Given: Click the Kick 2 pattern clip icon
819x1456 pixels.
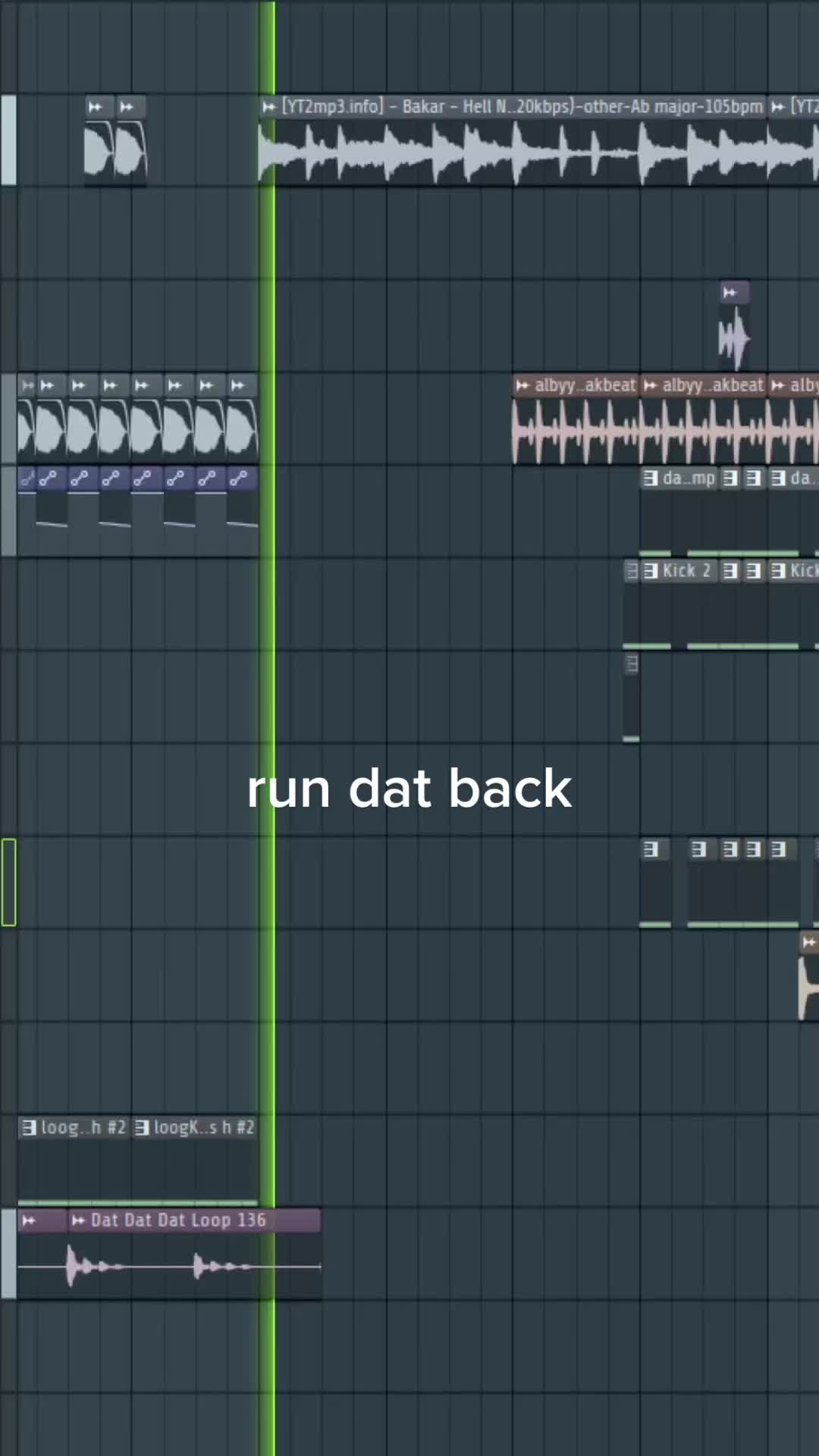Looking at the screenshot, I should pos(651,570).
